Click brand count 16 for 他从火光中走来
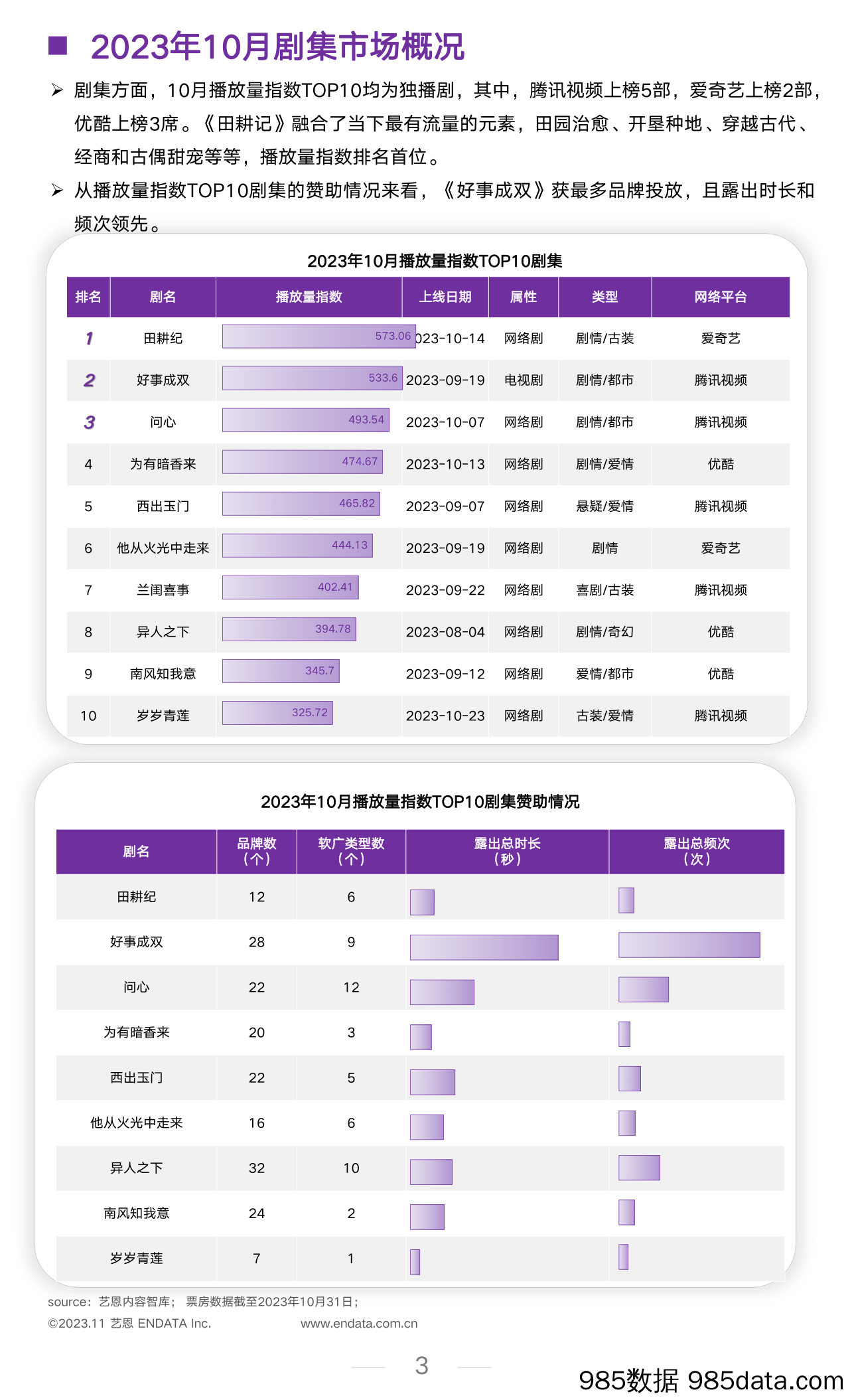The image size is (850, 1400). click(x=257, y=1123)
